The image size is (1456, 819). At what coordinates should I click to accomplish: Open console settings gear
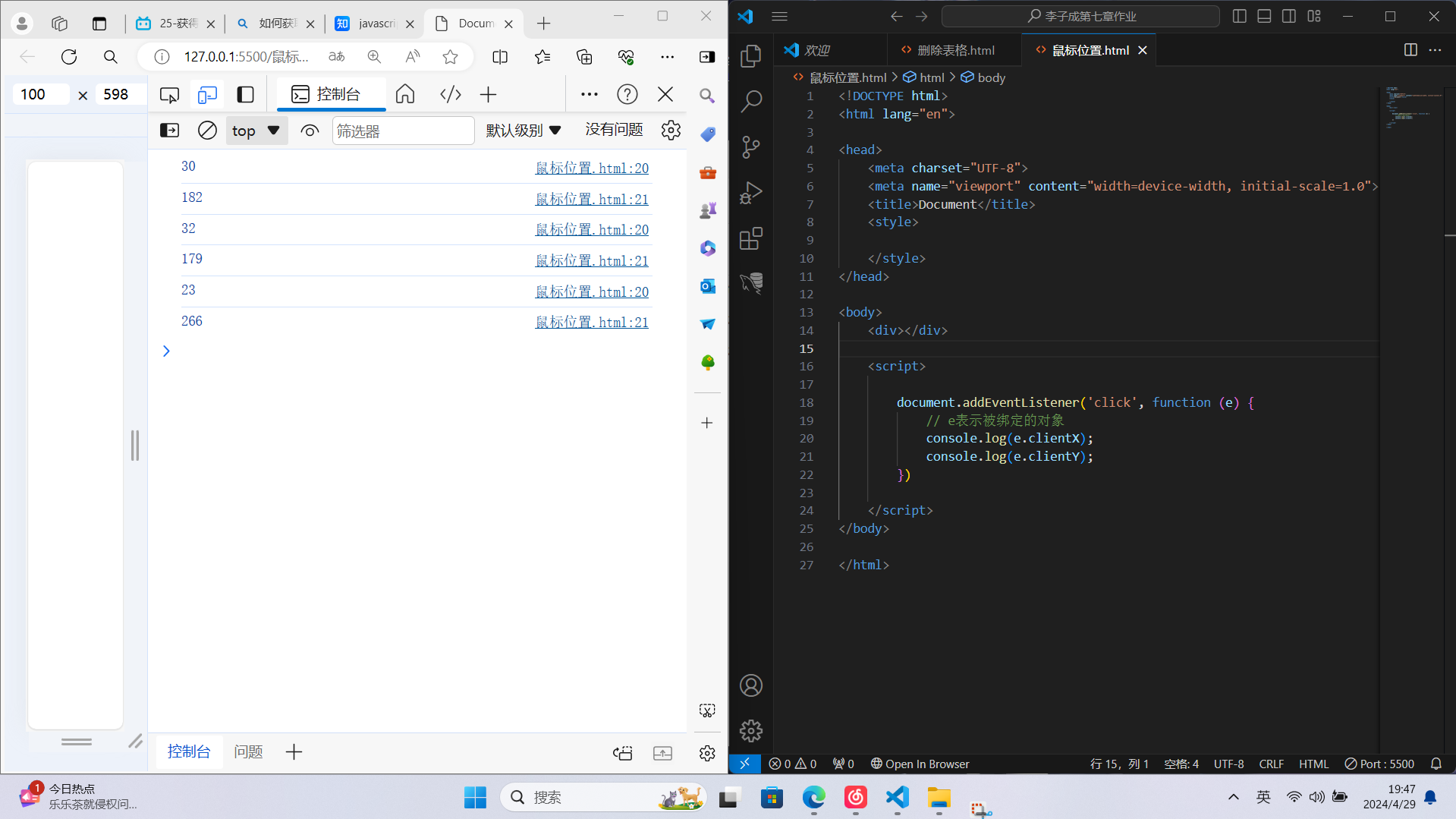[671, 131]
